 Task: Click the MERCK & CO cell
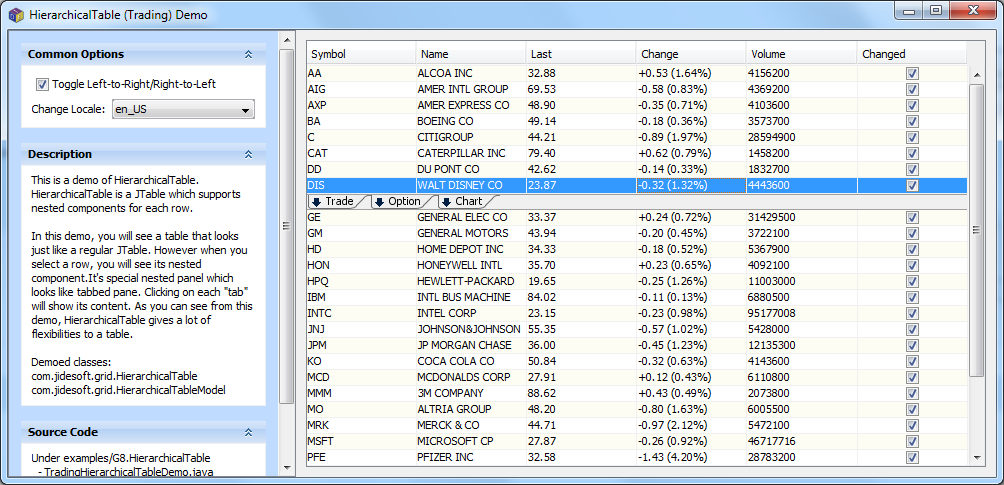pyautogui.click(x=471, y=425)
